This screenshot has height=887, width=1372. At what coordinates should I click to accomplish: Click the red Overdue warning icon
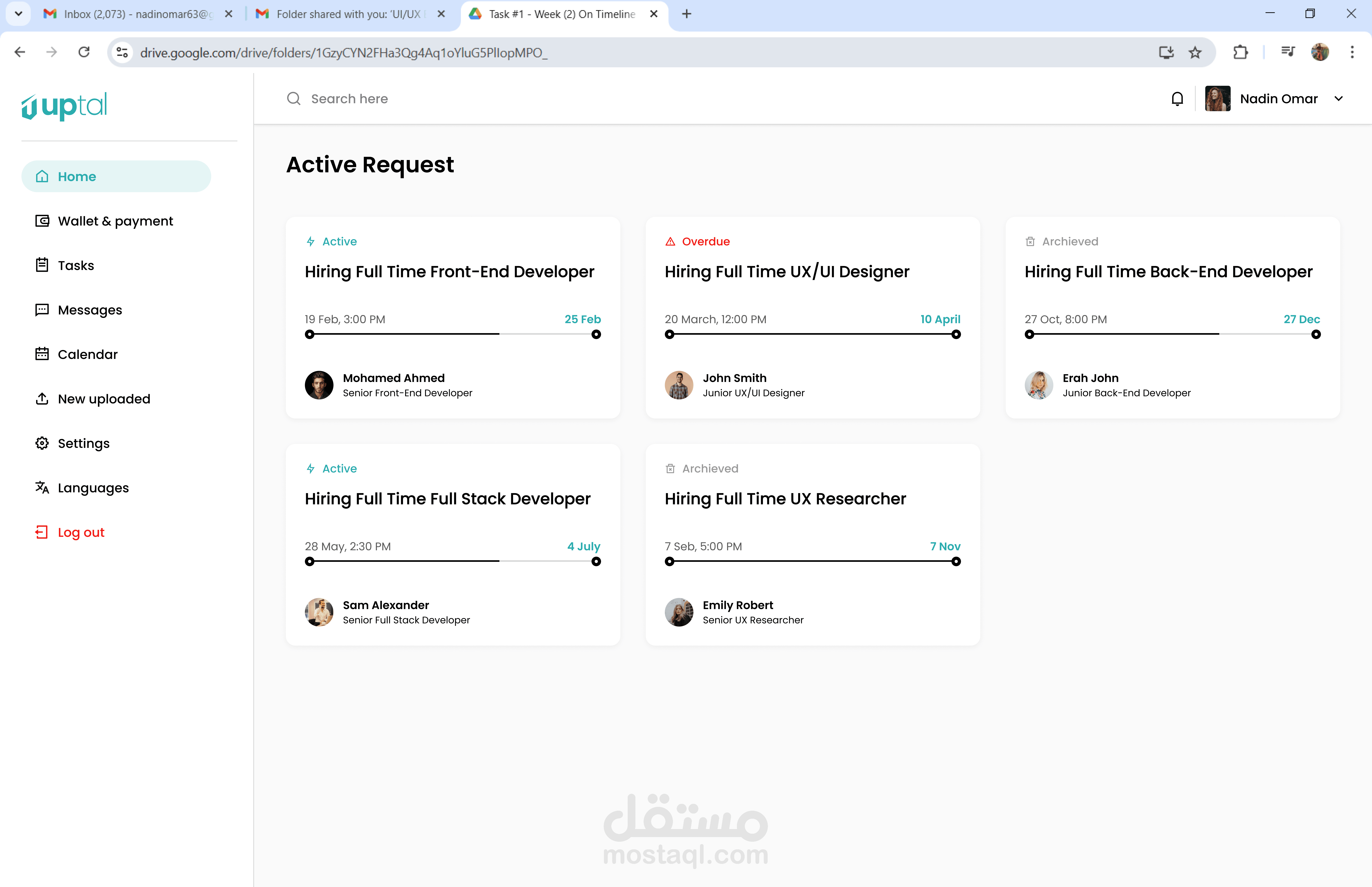tap(670, 241)
